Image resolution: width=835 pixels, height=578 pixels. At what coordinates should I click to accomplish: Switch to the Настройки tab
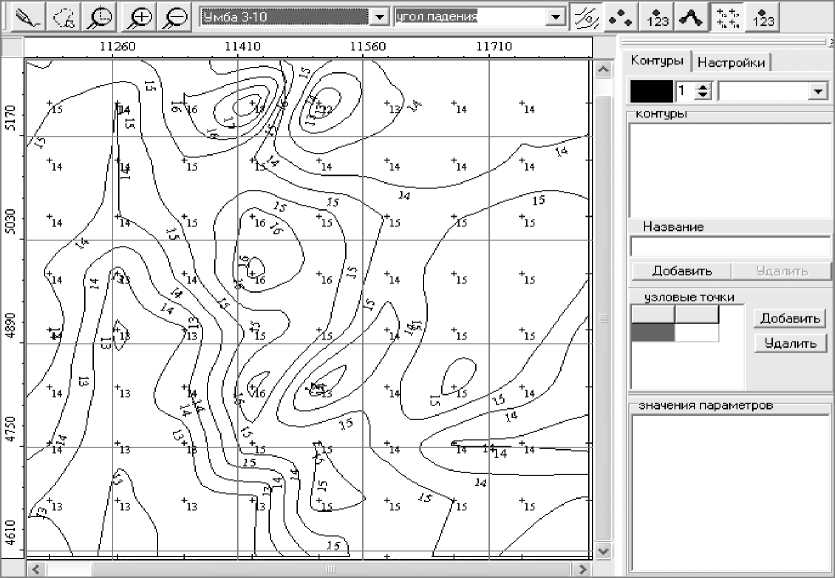(731, 62)
